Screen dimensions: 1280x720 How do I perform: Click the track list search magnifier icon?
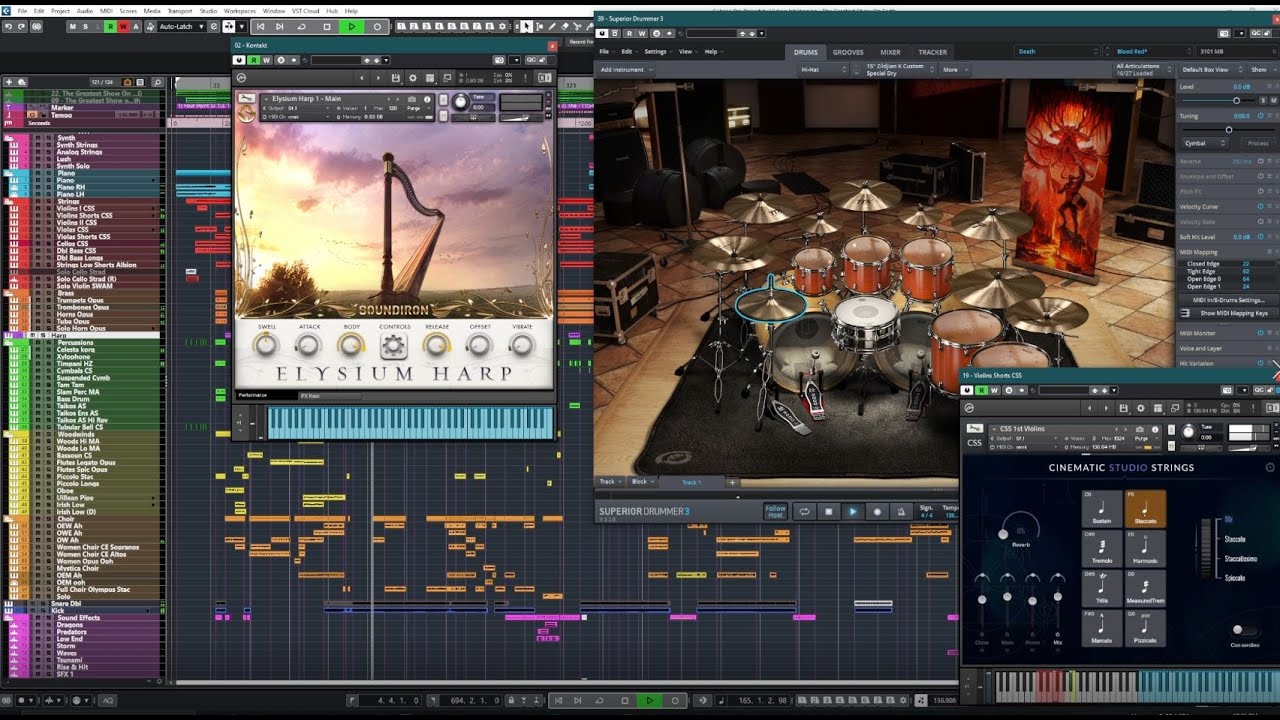click(x=157, y=82)
